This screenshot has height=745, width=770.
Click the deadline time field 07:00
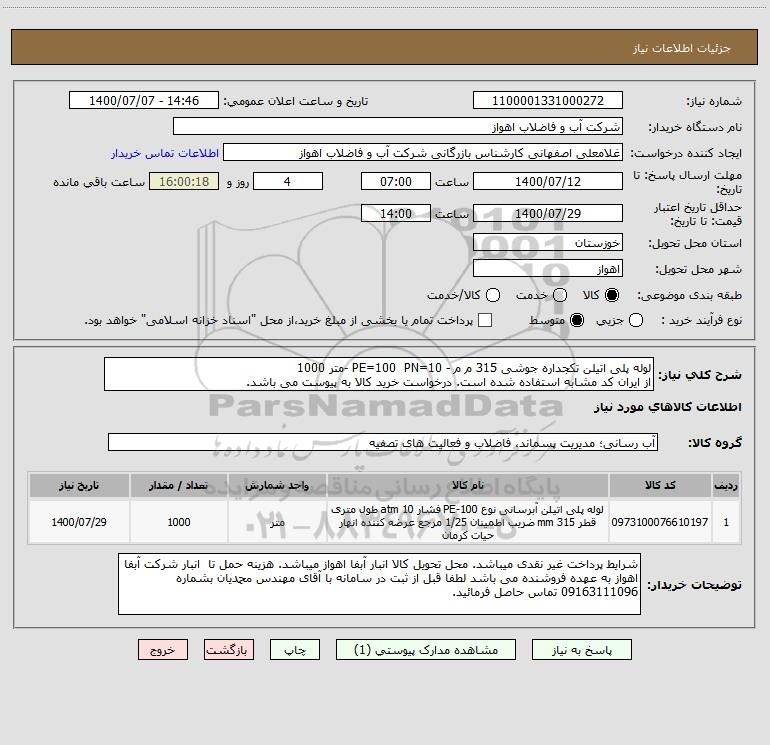click(396, 181)
